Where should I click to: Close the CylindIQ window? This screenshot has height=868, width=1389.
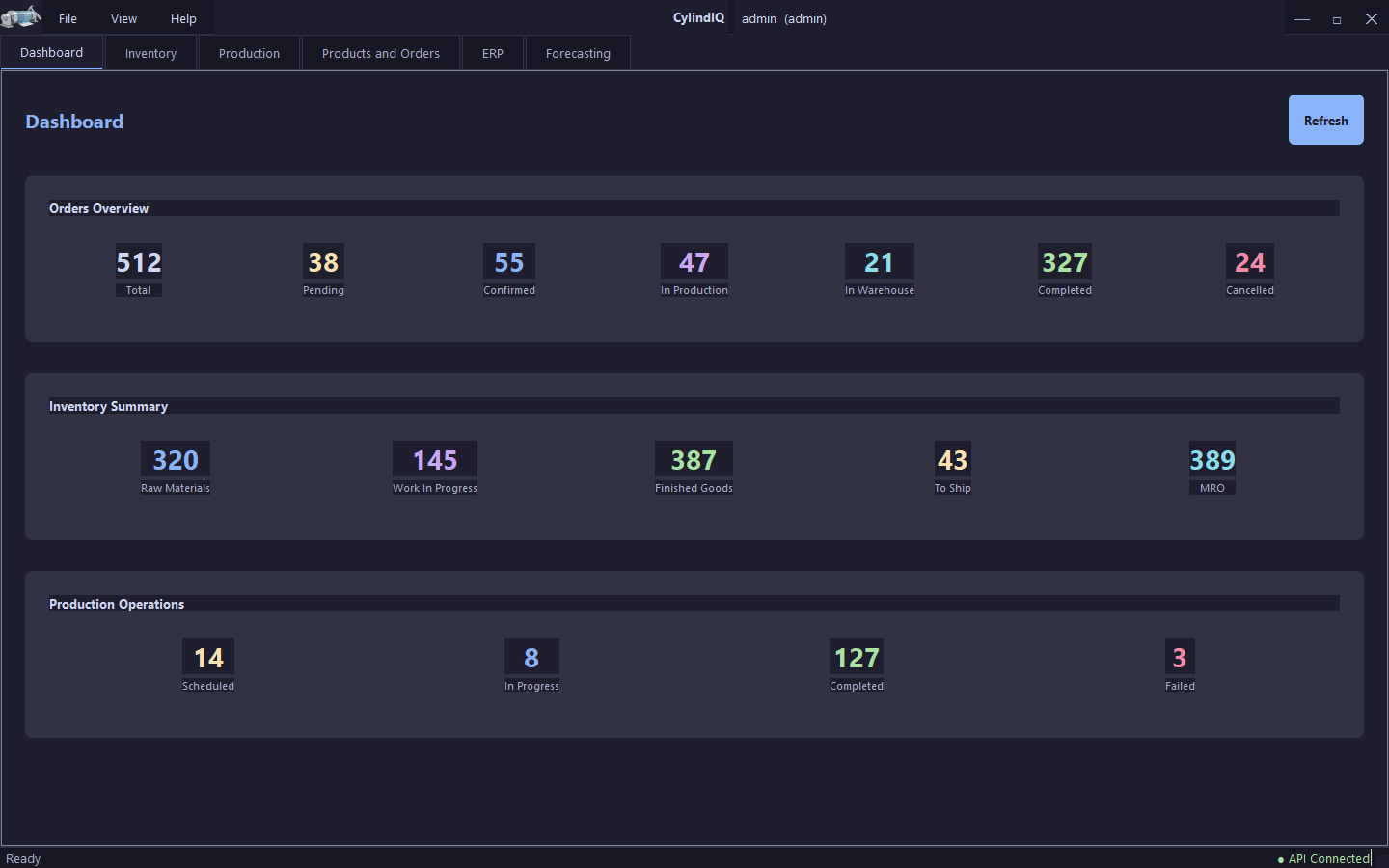[1372, 18]
